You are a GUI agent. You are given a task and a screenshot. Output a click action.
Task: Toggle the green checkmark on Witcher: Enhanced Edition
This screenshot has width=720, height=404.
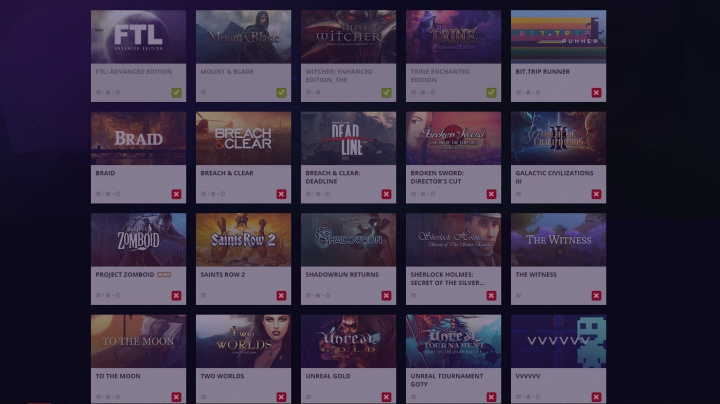pyautogui.click(x=386, y=93)
